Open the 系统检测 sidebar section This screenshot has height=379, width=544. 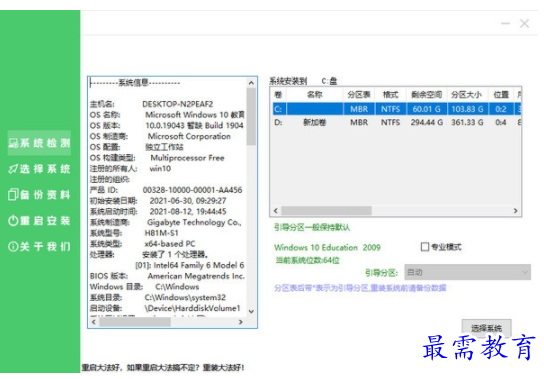(39, 143)
